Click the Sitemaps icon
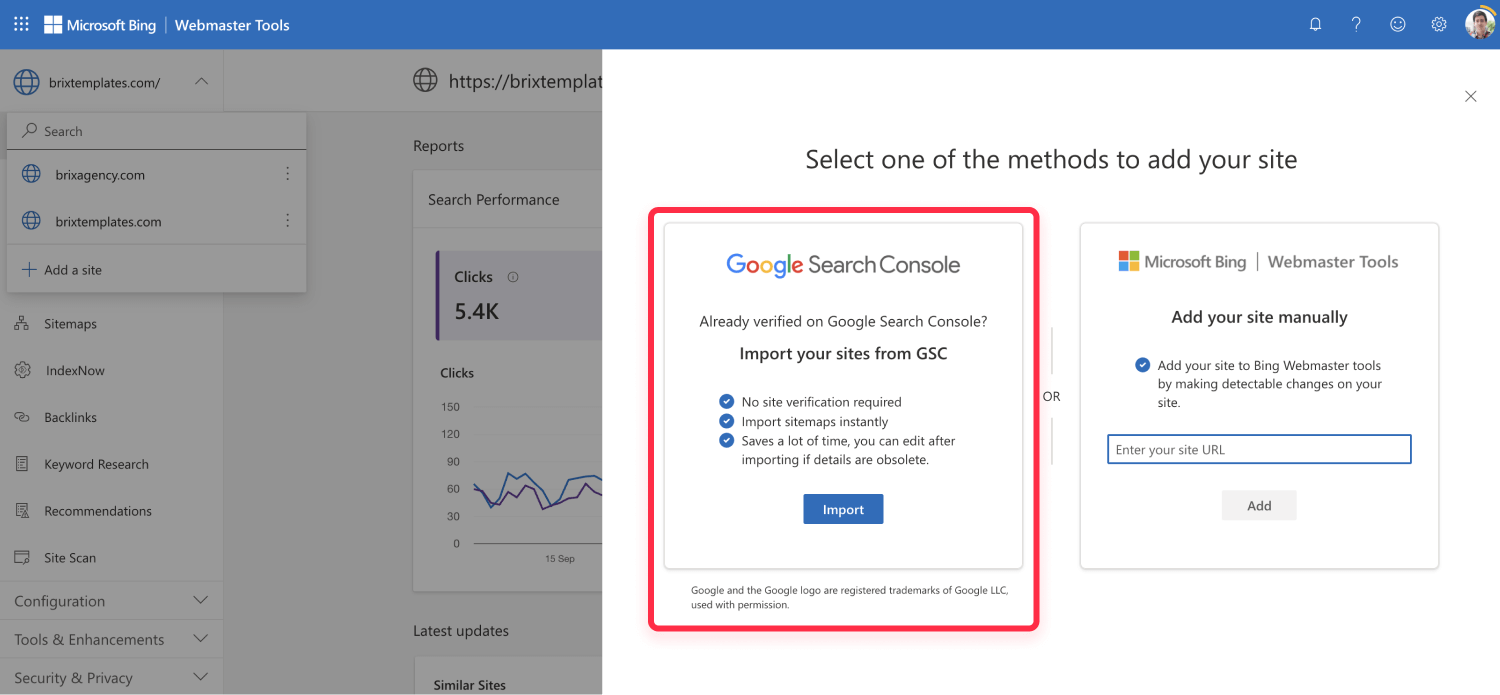1500x695 pixels. click(22, 324)
